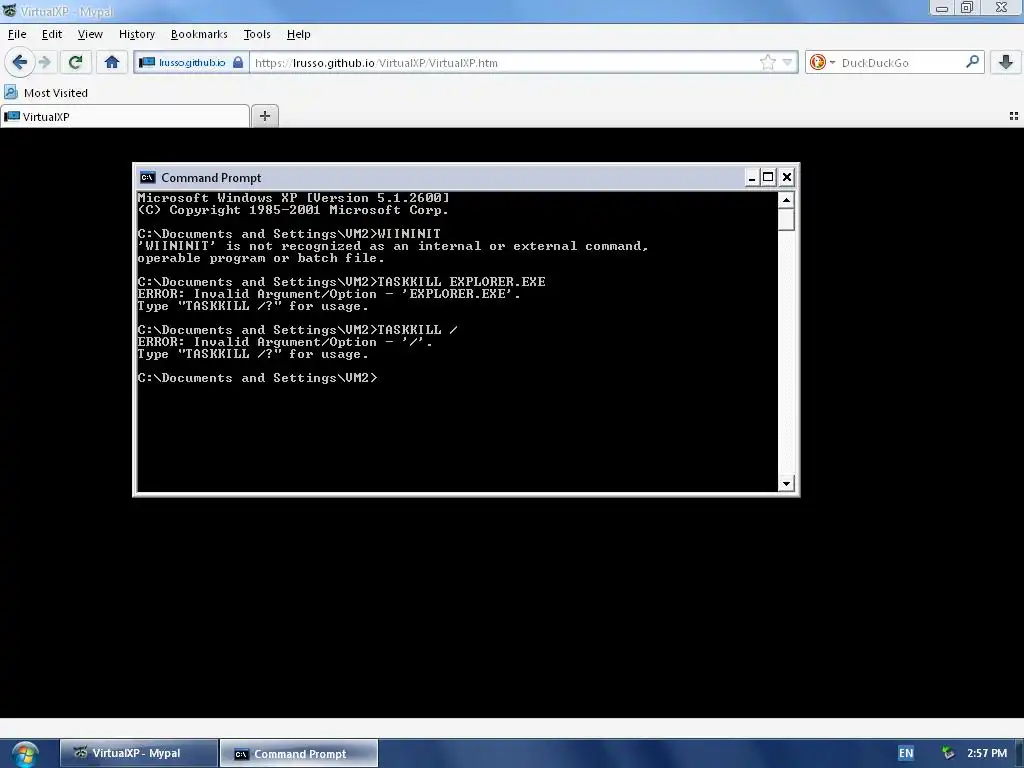Click the 'TASKKILL EXPLORER.EXE' command line
1024x768 pixels.
pyautogui.click(x=341, y=282)
